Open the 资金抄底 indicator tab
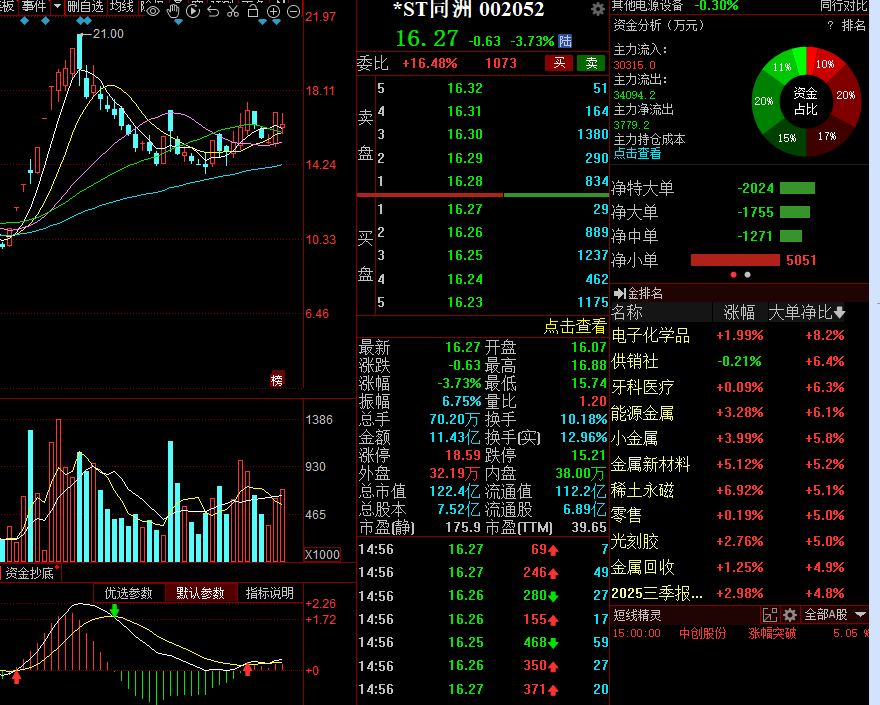The height and width of the screenshot is (705, 880). [29, 573]
